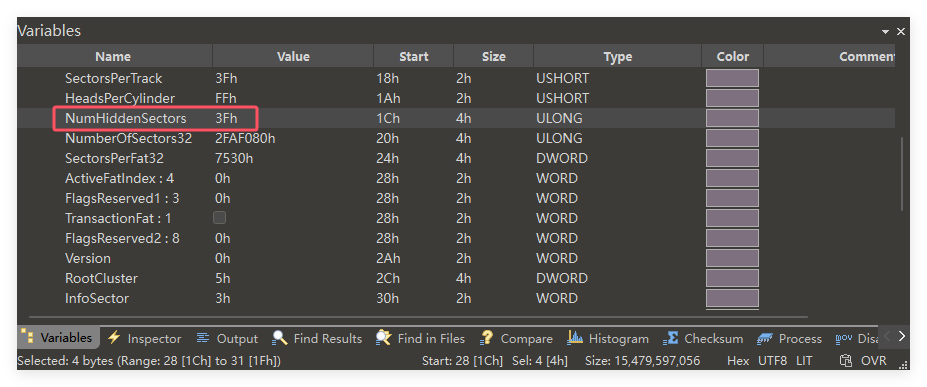The height and width of the screenshot is (387, 927).
Task: Select the NumHiddenSectors row
Action: 455,118
